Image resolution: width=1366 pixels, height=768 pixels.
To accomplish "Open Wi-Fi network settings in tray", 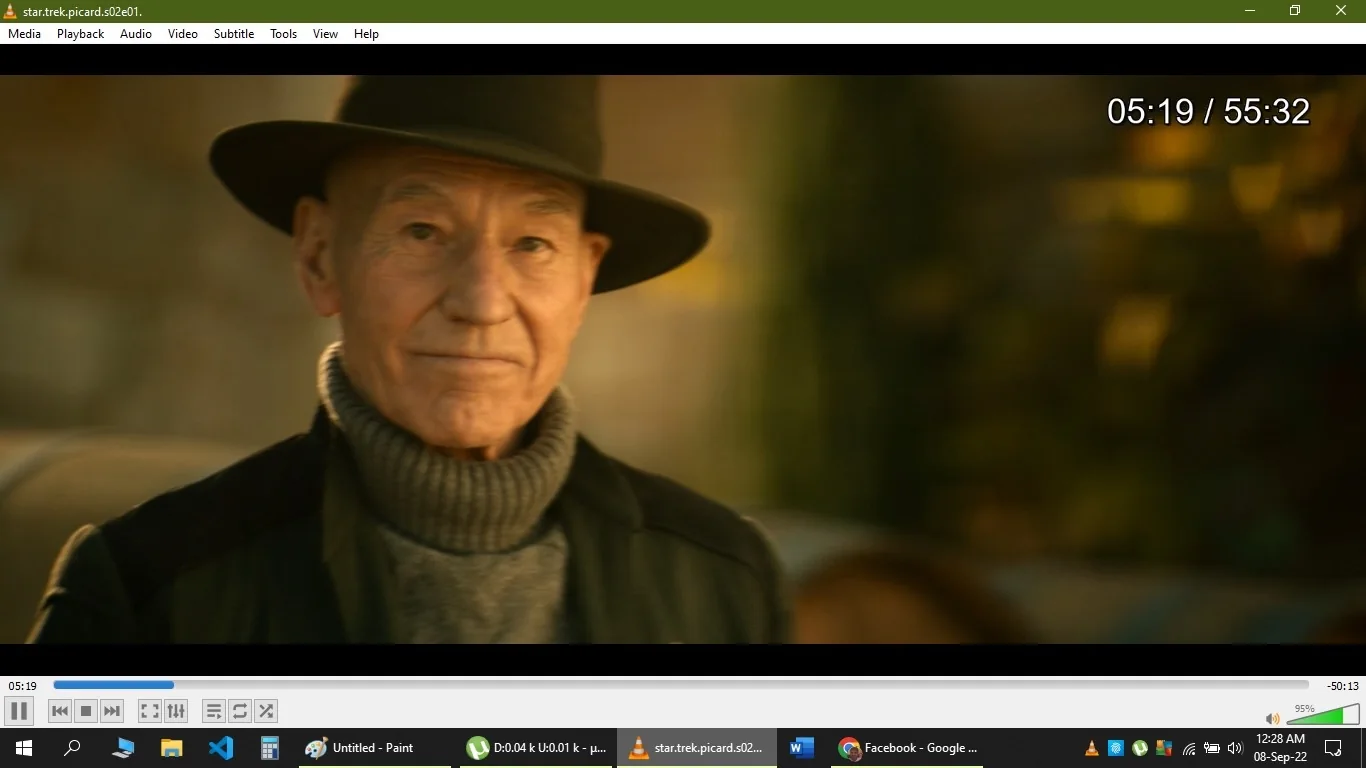I will [1189, 748].
